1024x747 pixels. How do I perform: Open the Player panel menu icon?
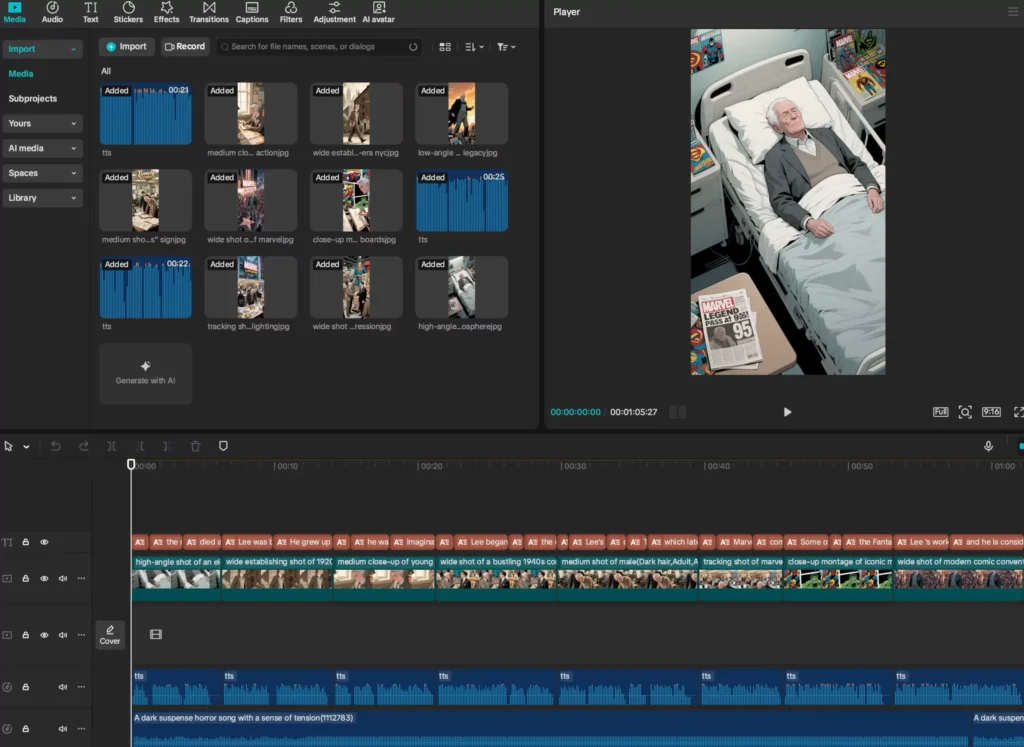(x=1013, y=12)
